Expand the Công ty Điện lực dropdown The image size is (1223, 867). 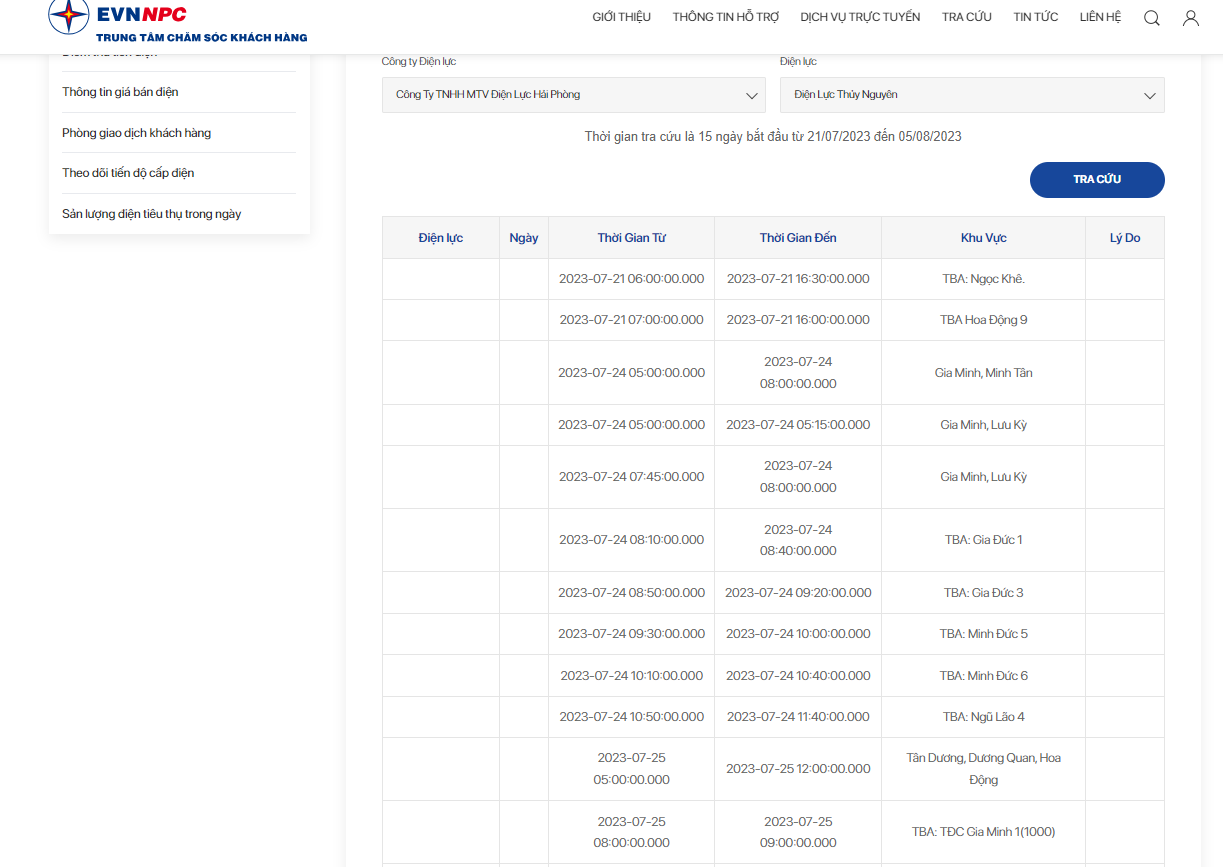(574, 95)
